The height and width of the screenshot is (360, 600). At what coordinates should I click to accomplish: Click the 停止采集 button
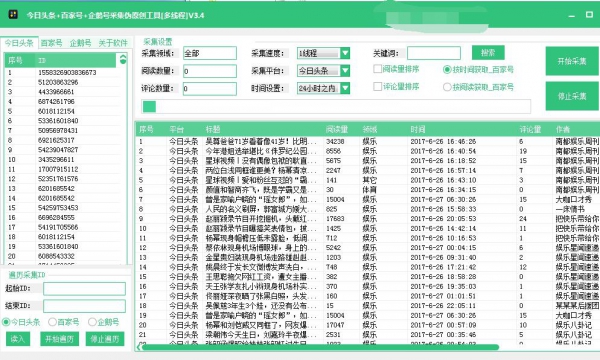click(x=572, y=96)
